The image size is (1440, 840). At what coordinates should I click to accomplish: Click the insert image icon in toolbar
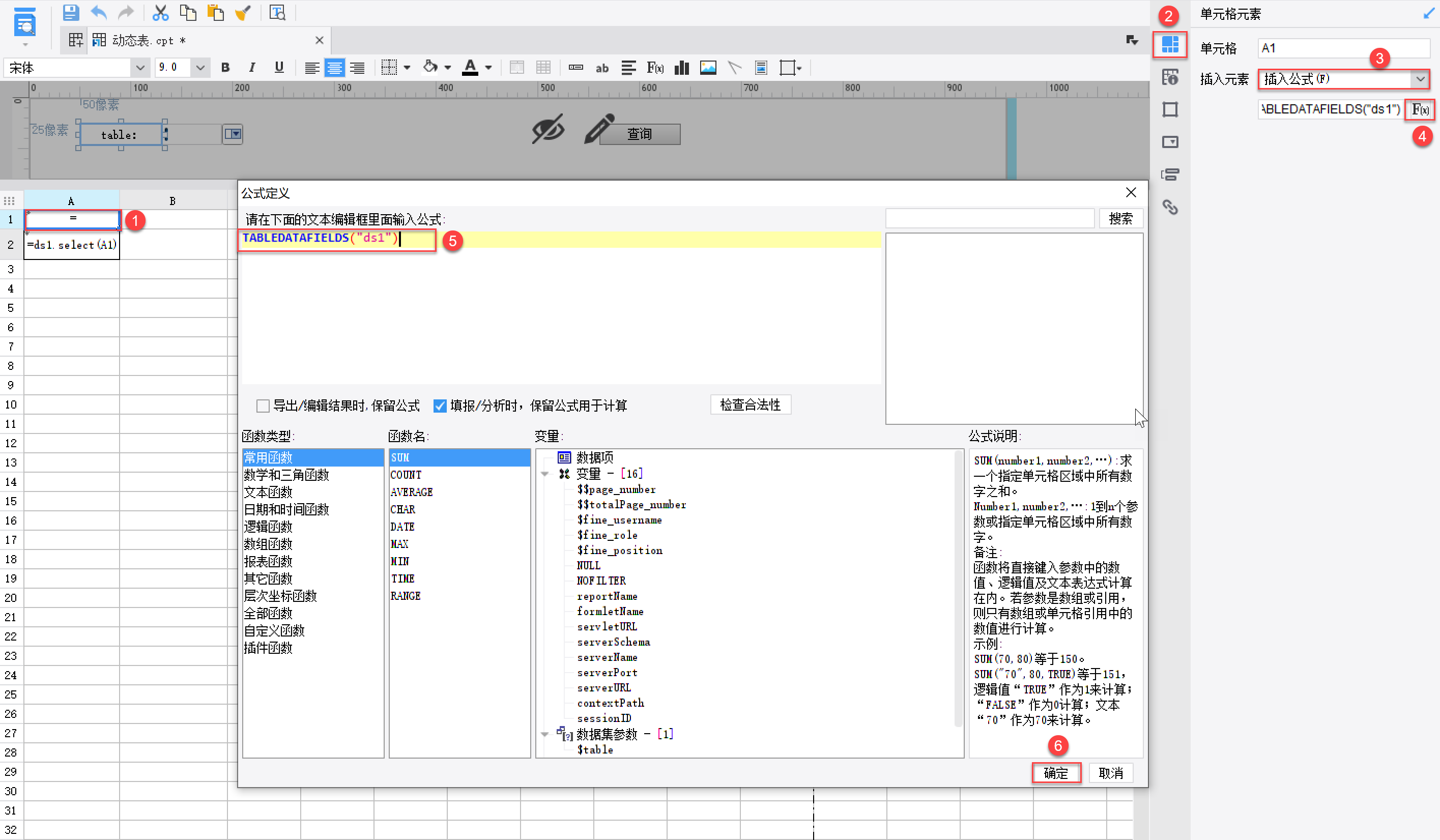click(708, 68)
